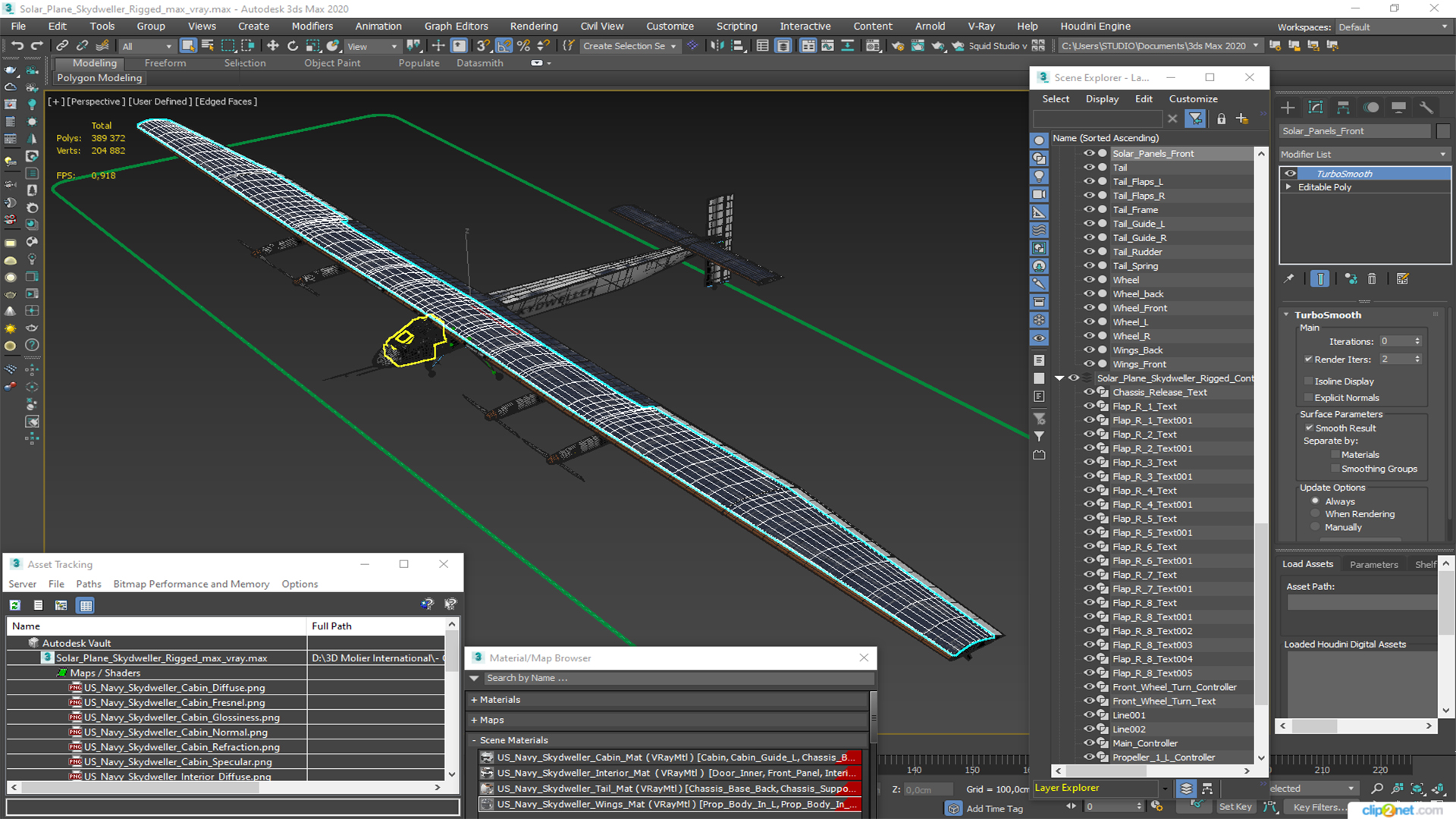The height and width of the screenshot is (819, 1456).
Task: Open the Bitmap Performance and Memory menu
Action: coord(191,584)
